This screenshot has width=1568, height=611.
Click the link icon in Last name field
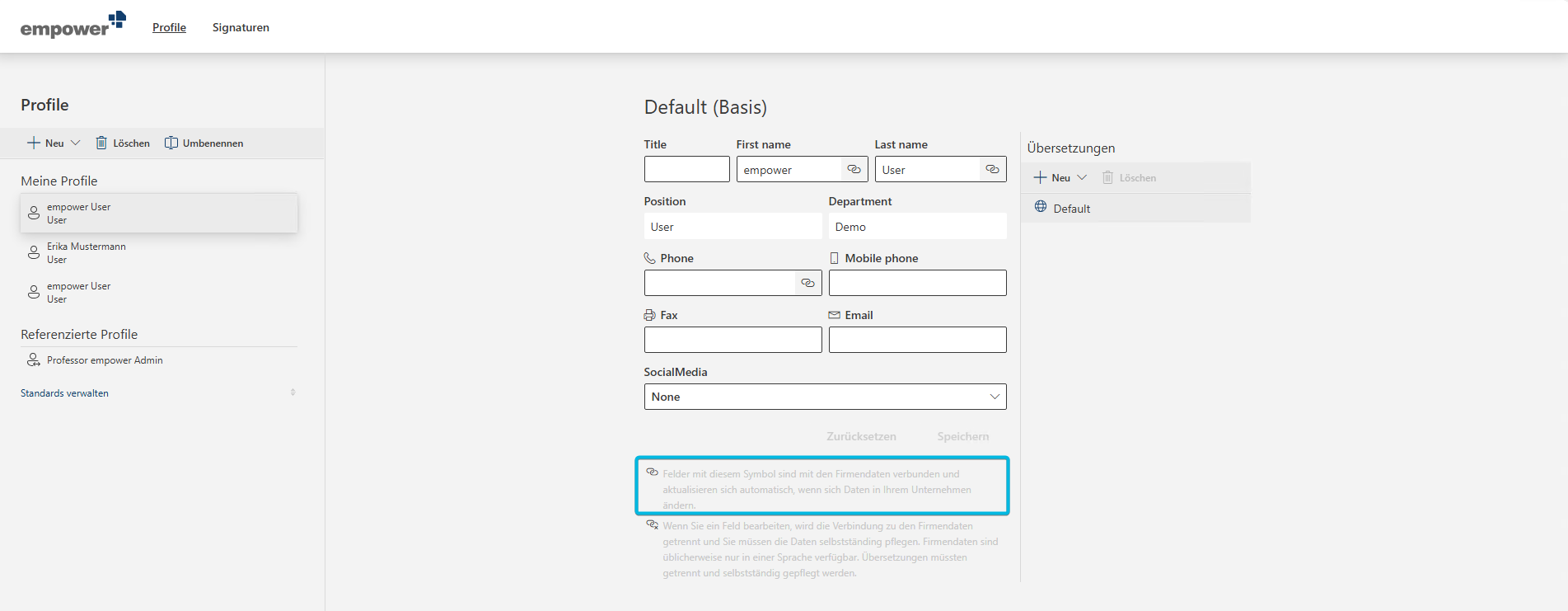point(993,169)
